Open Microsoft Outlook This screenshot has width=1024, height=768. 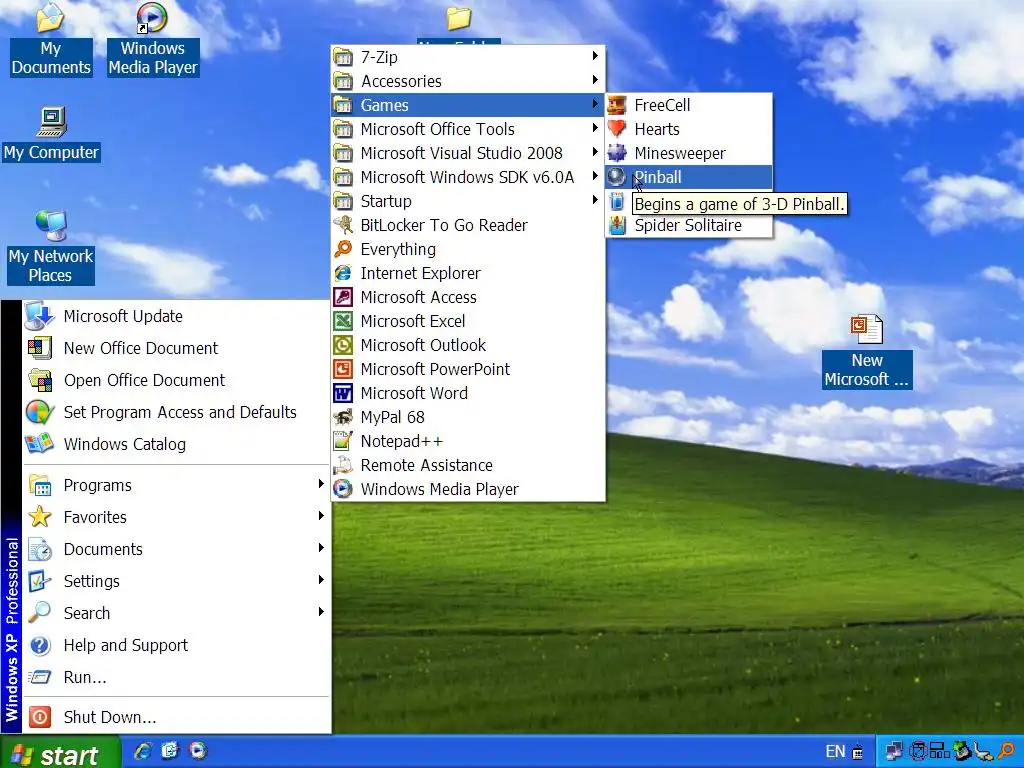(x=468, y=345)
